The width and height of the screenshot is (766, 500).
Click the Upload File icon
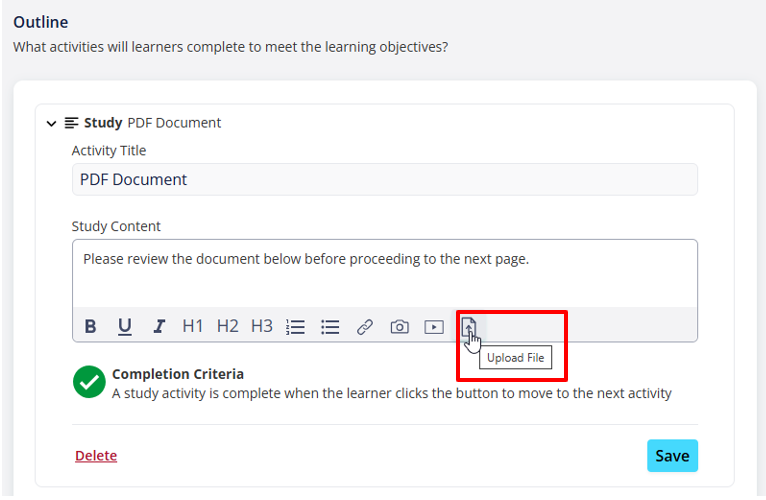tap(468, 326)
